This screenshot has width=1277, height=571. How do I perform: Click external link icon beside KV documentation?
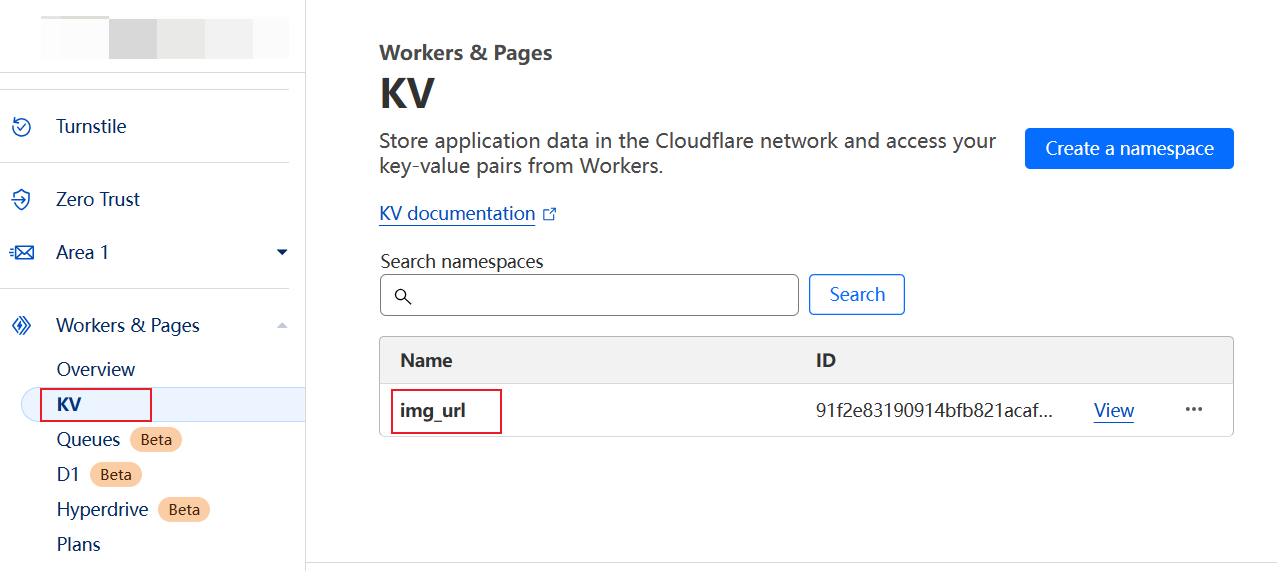tap(549, 214)
